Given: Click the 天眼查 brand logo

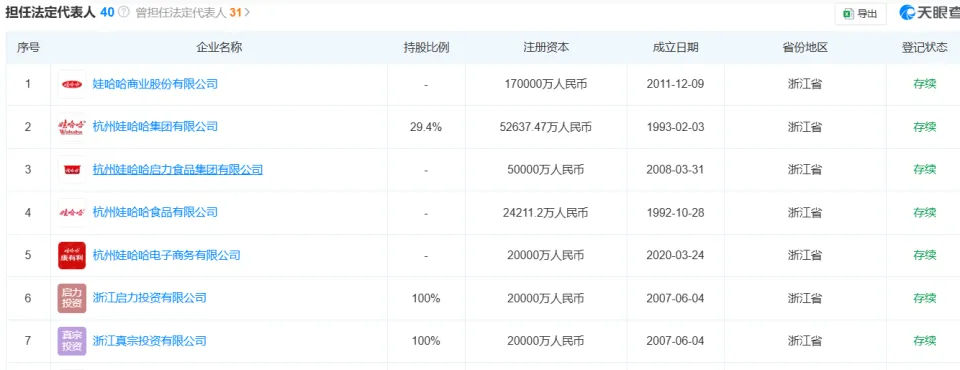Looking at the screenshot, I should point(928,13).
